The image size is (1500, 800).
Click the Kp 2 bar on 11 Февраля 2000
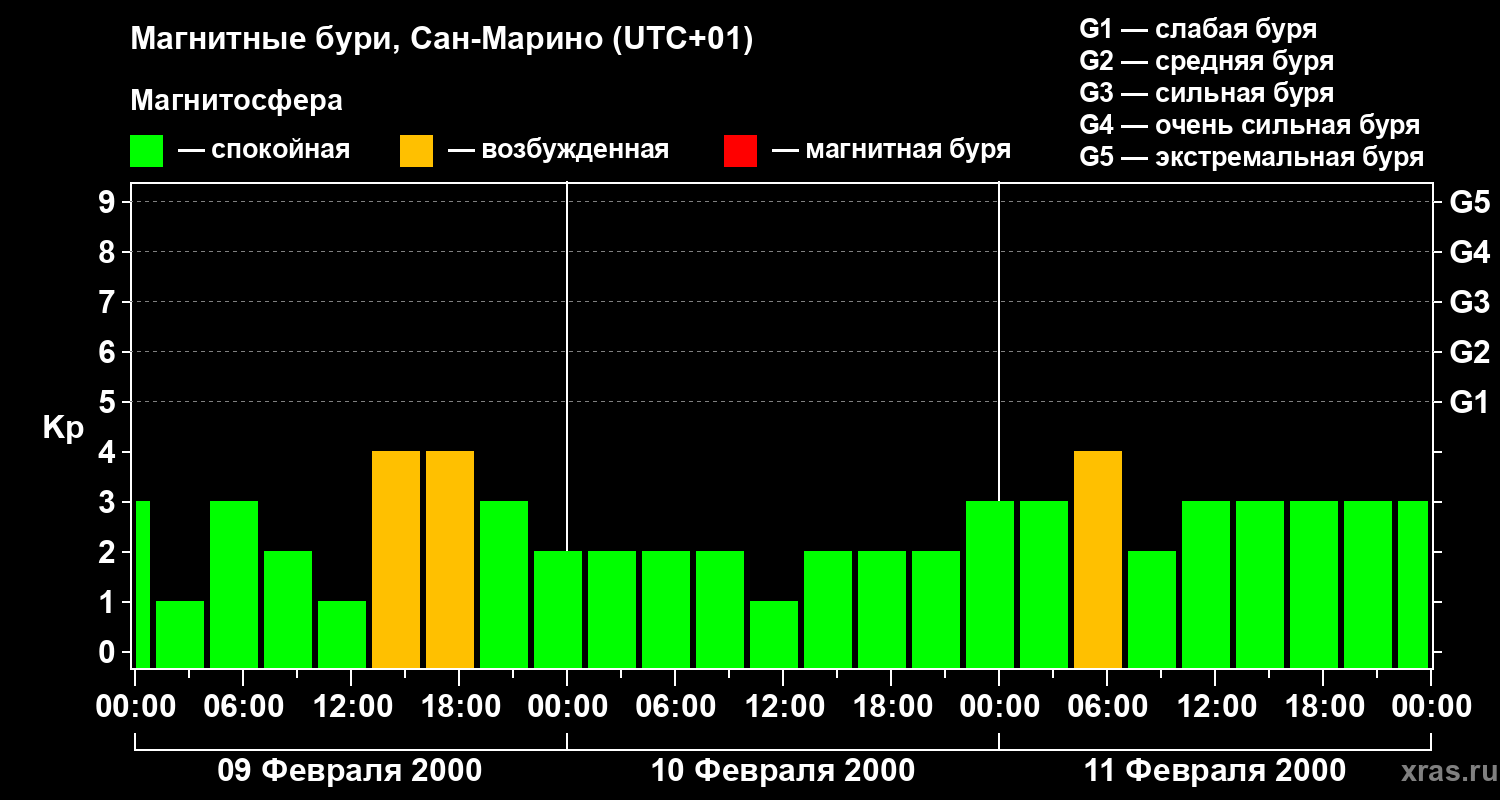[x=1152, y=609]
